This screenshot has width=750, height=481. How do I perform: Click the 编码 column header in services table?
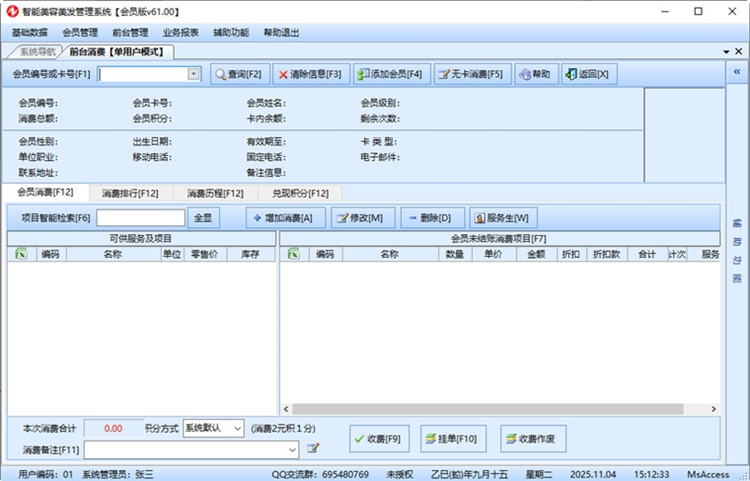coord(51,254)
